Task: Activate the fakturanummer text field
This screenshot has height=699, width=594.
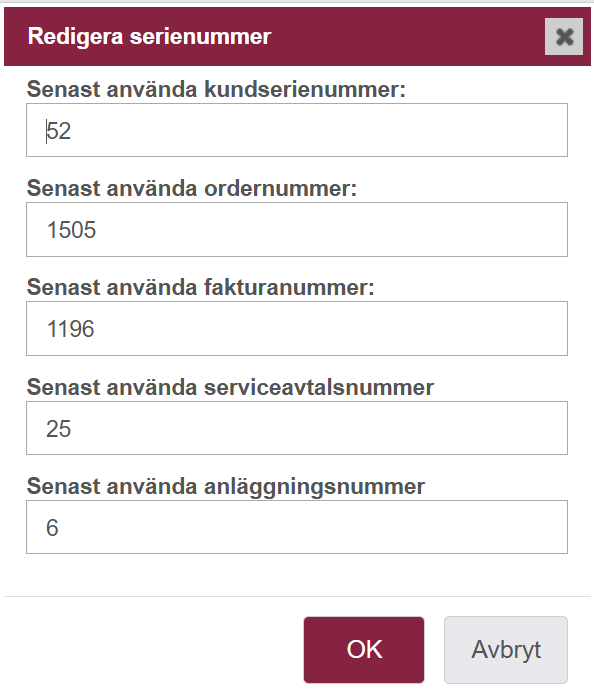Action: (x=297, y=329)
